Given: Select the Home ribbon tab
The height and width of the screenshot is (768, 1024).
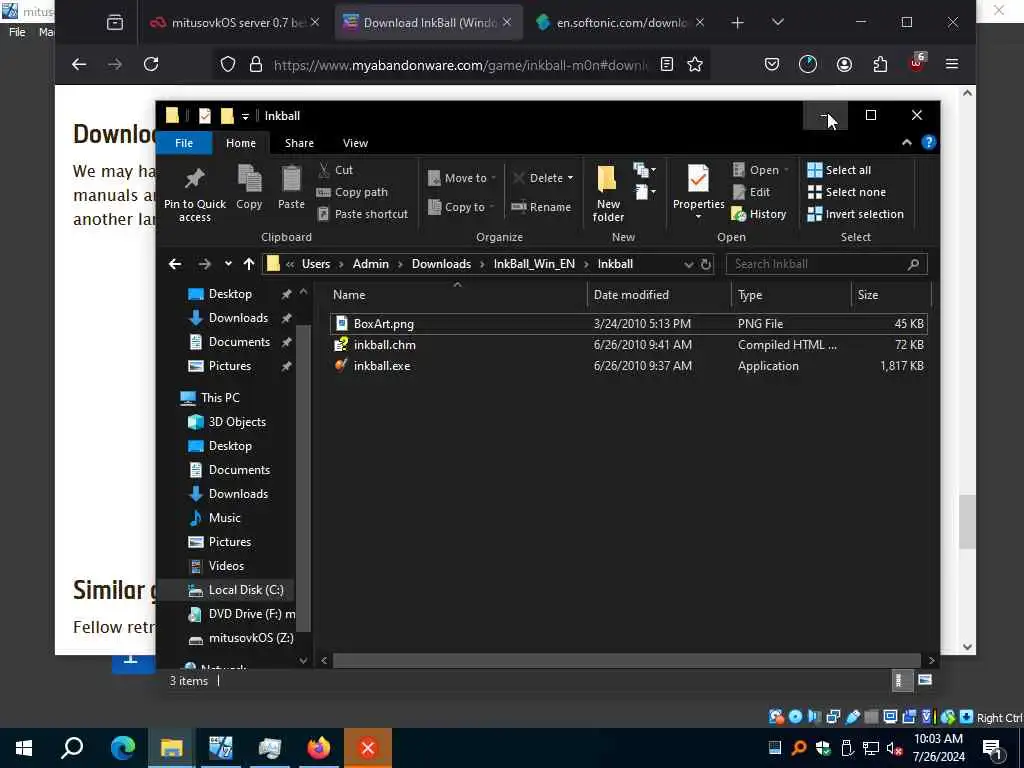Looking at the screenshot, I should point(241,142).
